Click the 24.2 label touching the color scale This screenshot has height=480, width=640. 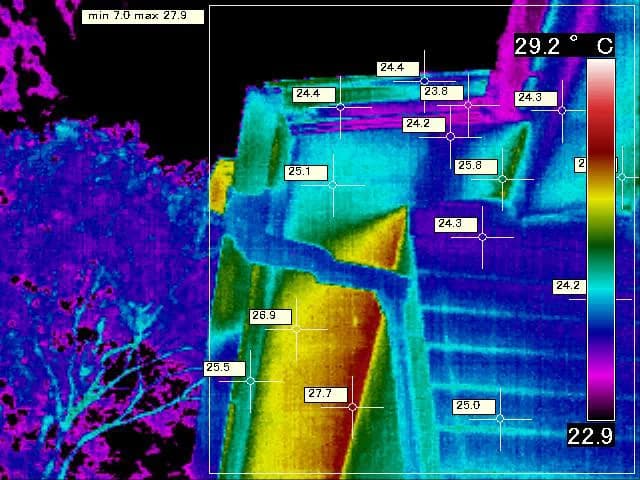[570, 287]
